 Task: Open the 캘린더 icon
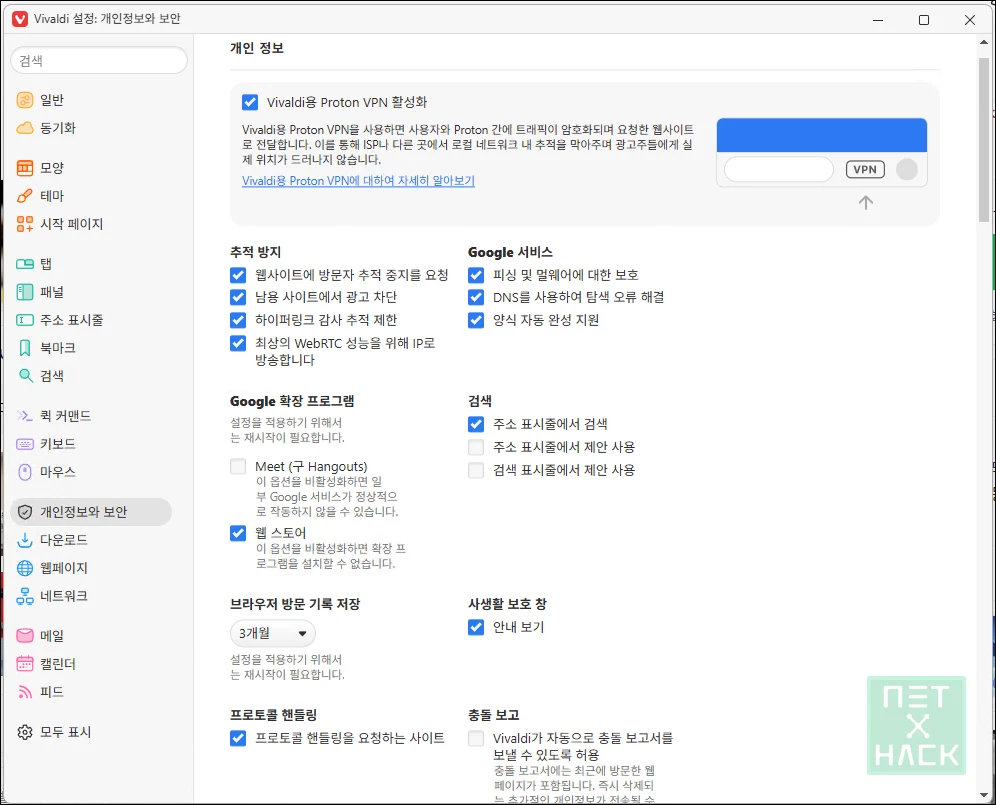pos(25,663)
